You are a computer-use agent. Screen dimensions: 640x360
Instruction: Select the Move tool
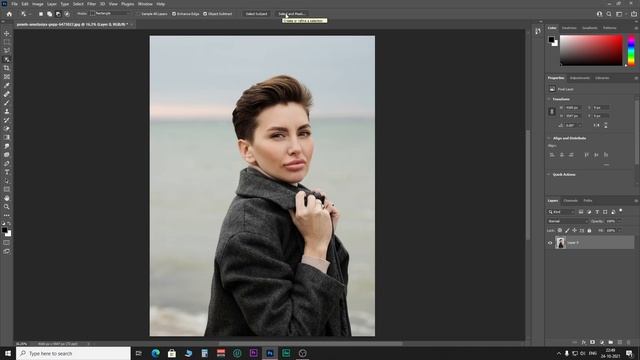click(x=7, y=33)
